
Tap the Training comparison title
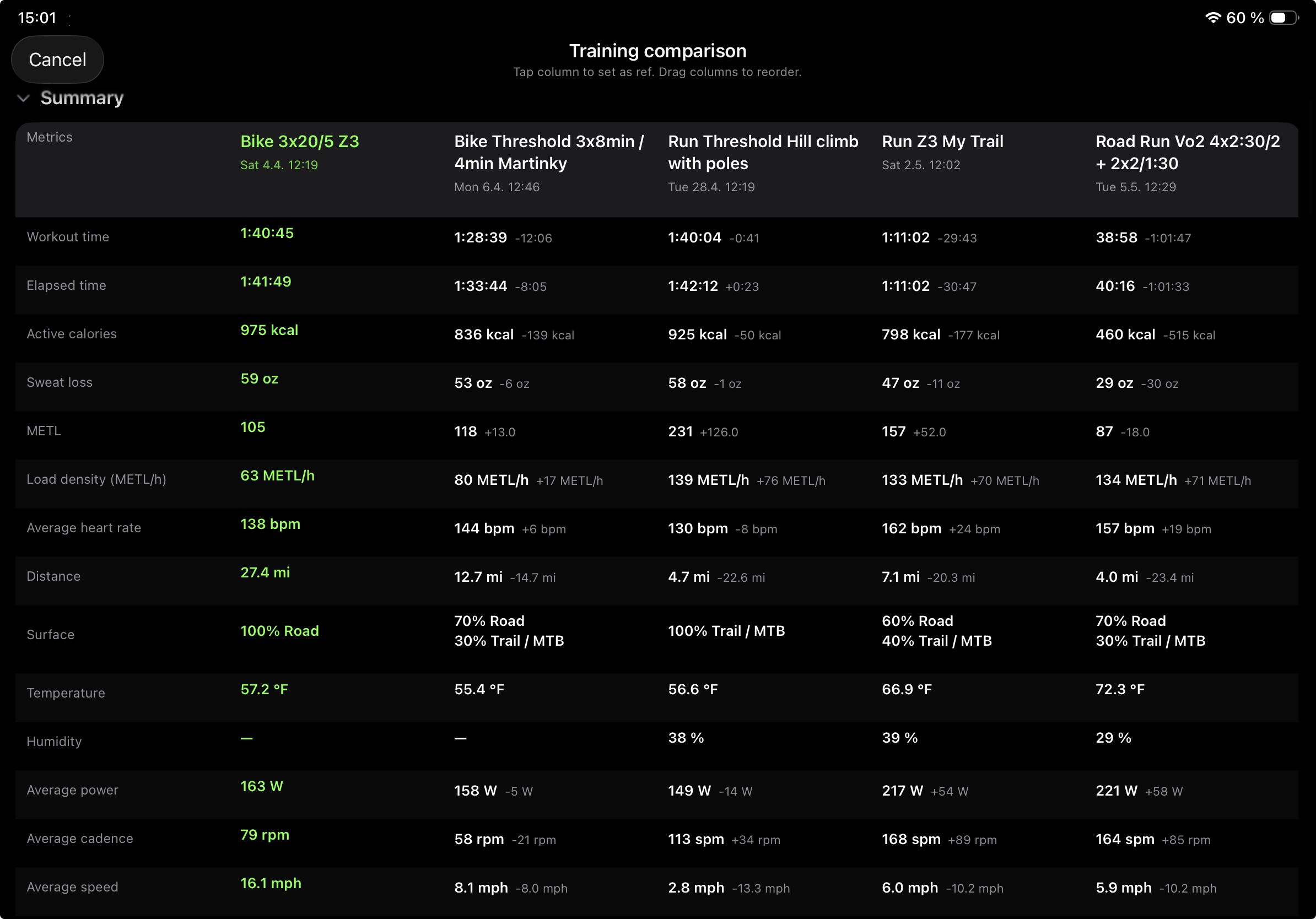[x=657, y=51]
